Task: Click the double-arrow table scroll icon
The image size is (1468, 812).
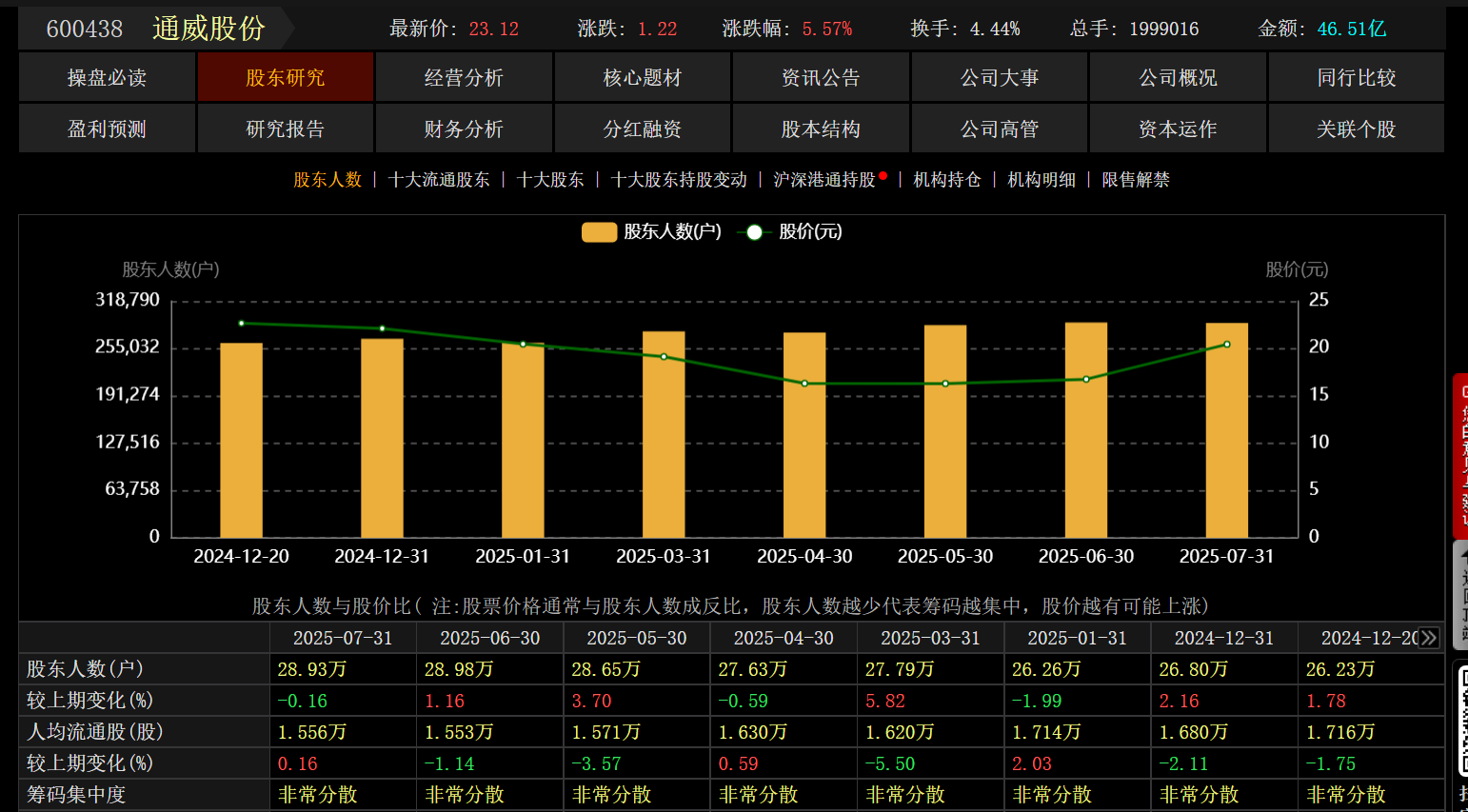Action: point(1428,638)
